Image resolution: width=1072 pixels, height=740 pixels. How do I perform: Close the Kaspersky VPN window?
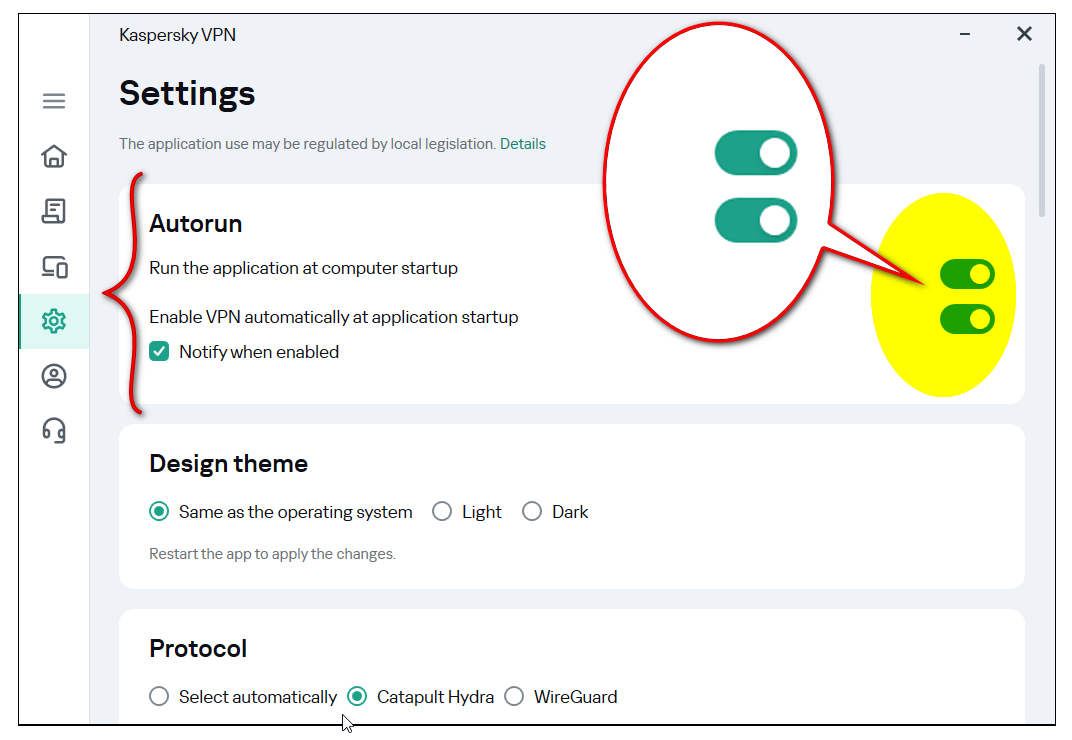tap(1024, 35)
